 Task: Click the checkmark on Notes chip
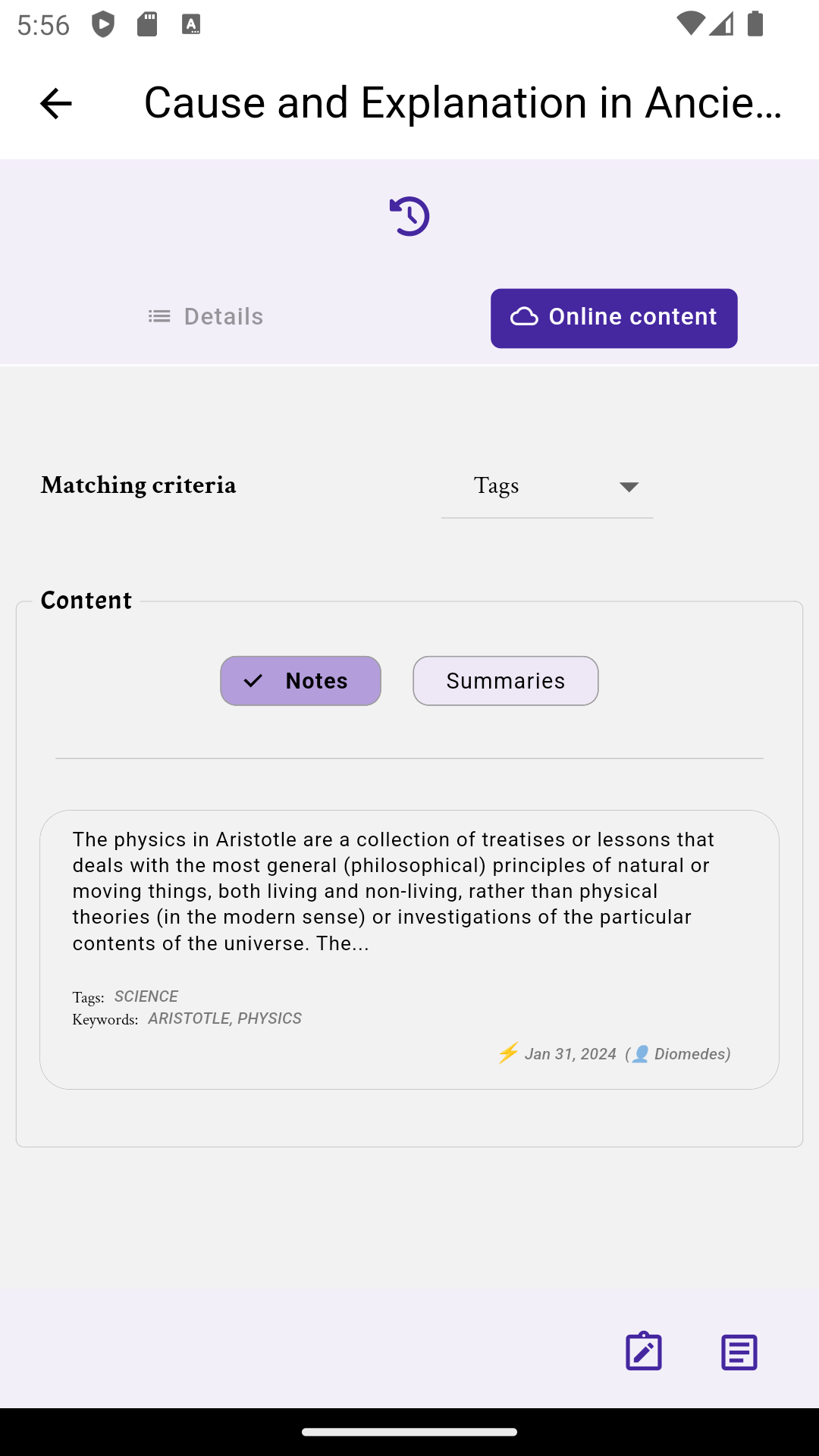(253, 681)
